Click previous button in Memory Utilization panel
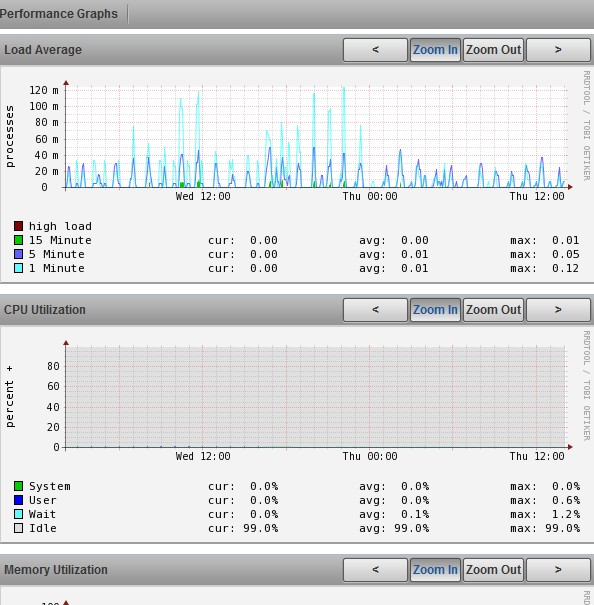This screenshot has width=594, height=605. [375, 570]
